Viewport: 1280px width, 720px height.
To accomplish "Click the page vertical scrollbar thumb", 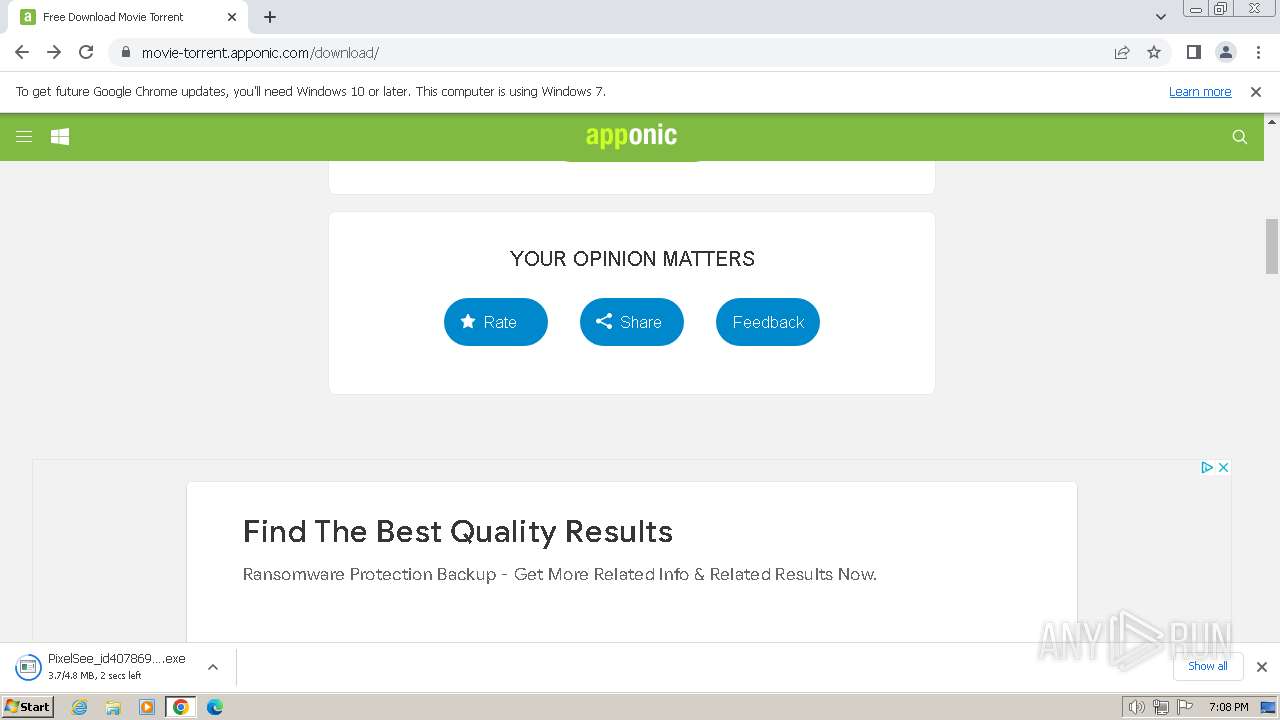I will [1272, 245].
